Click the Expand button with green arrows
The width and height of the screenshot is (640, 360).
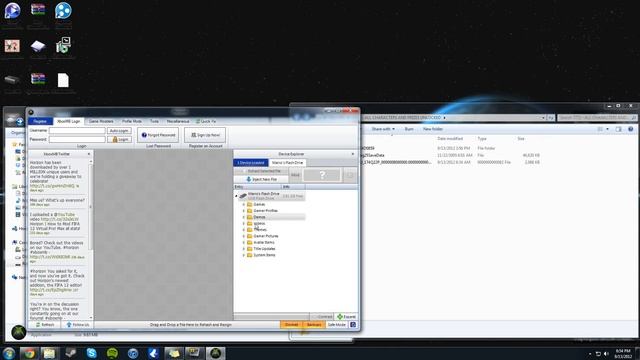tap(346, 316)
